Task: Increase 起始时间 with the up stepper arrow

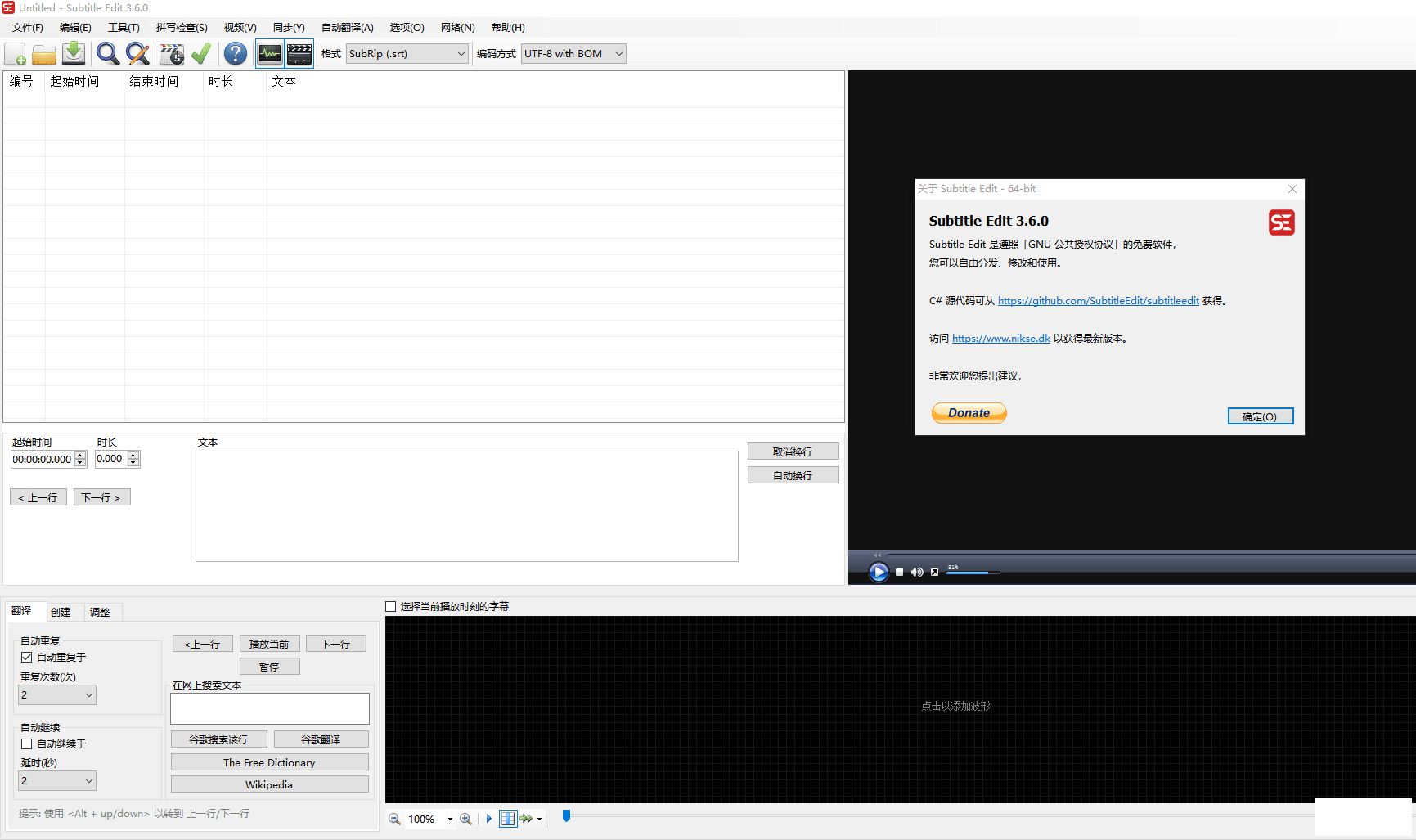Action: 80,456
